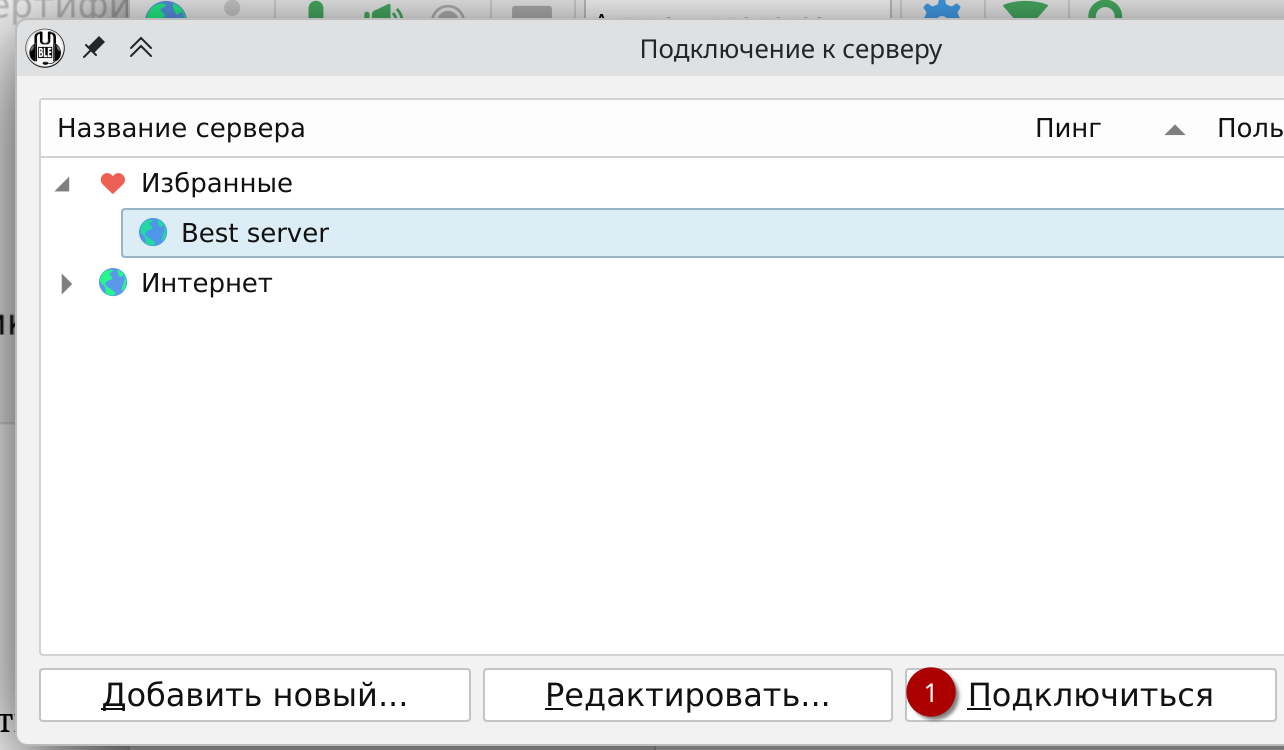The width and height of the screenshot is (1284, 750).
Task: Collapse the window using the double chevron
Action: point(141,47)
